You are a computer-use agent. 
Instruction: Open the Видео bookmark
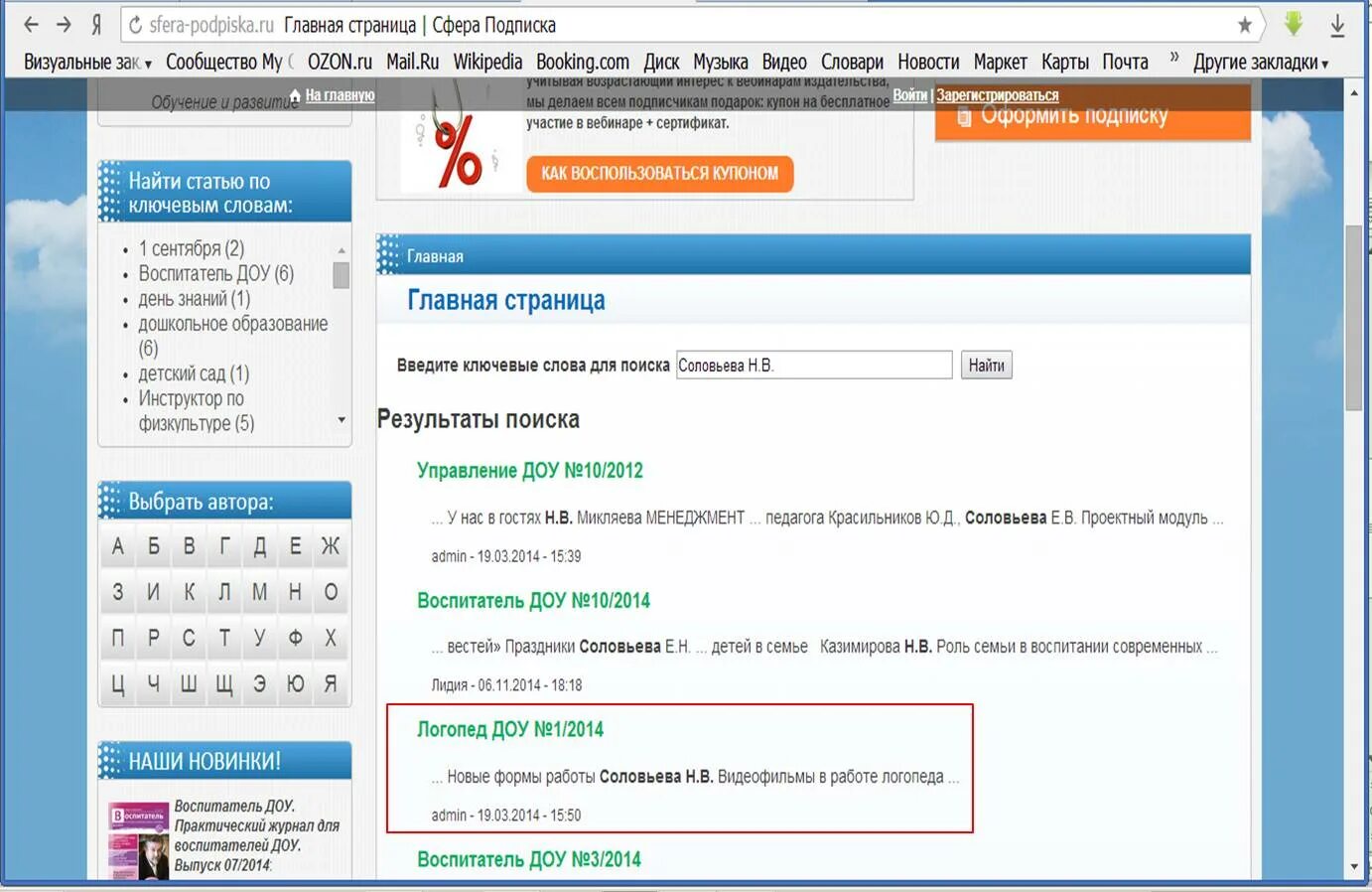point(784,62)
